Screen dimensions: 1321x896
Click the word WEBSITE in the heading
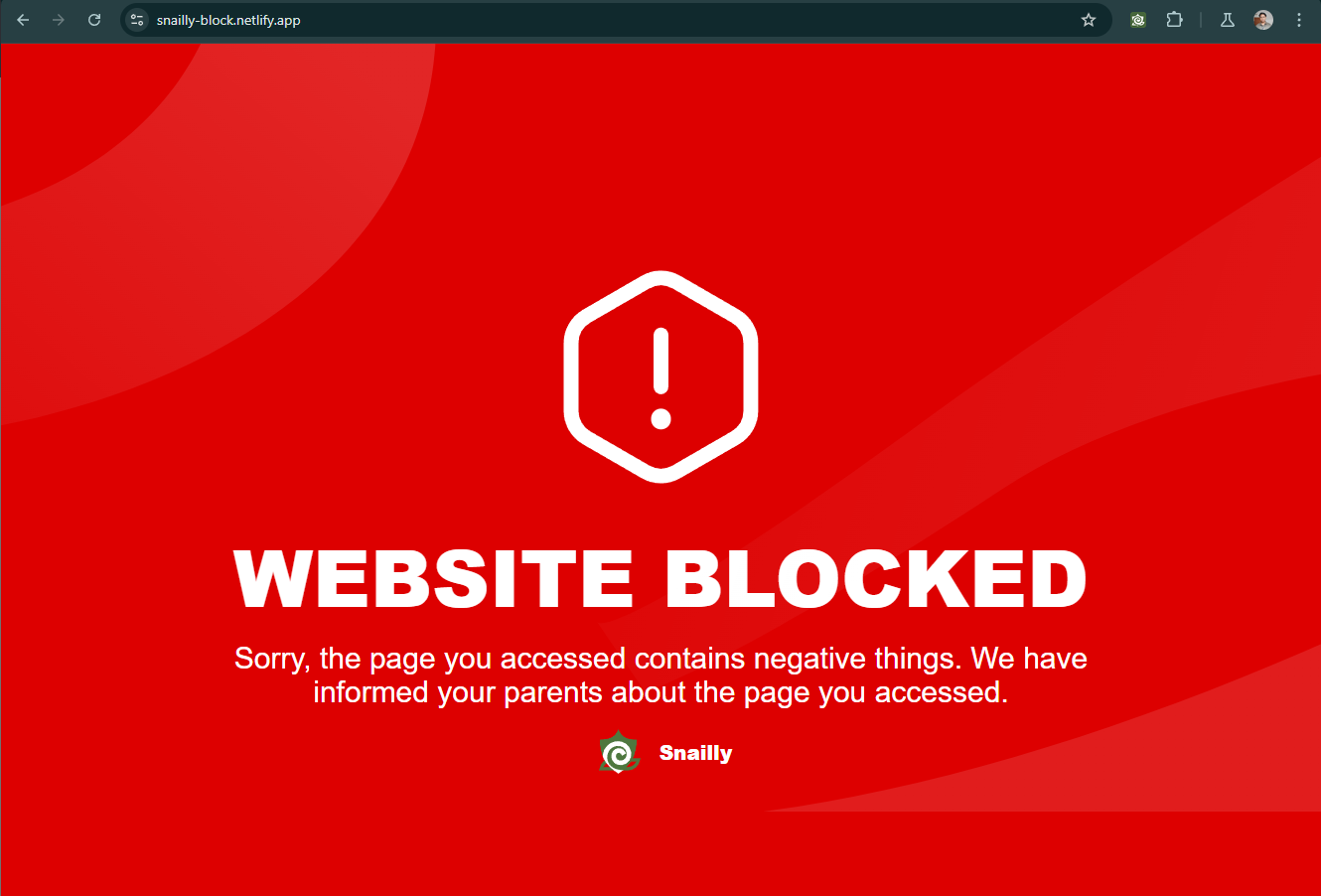click(434, 578)
